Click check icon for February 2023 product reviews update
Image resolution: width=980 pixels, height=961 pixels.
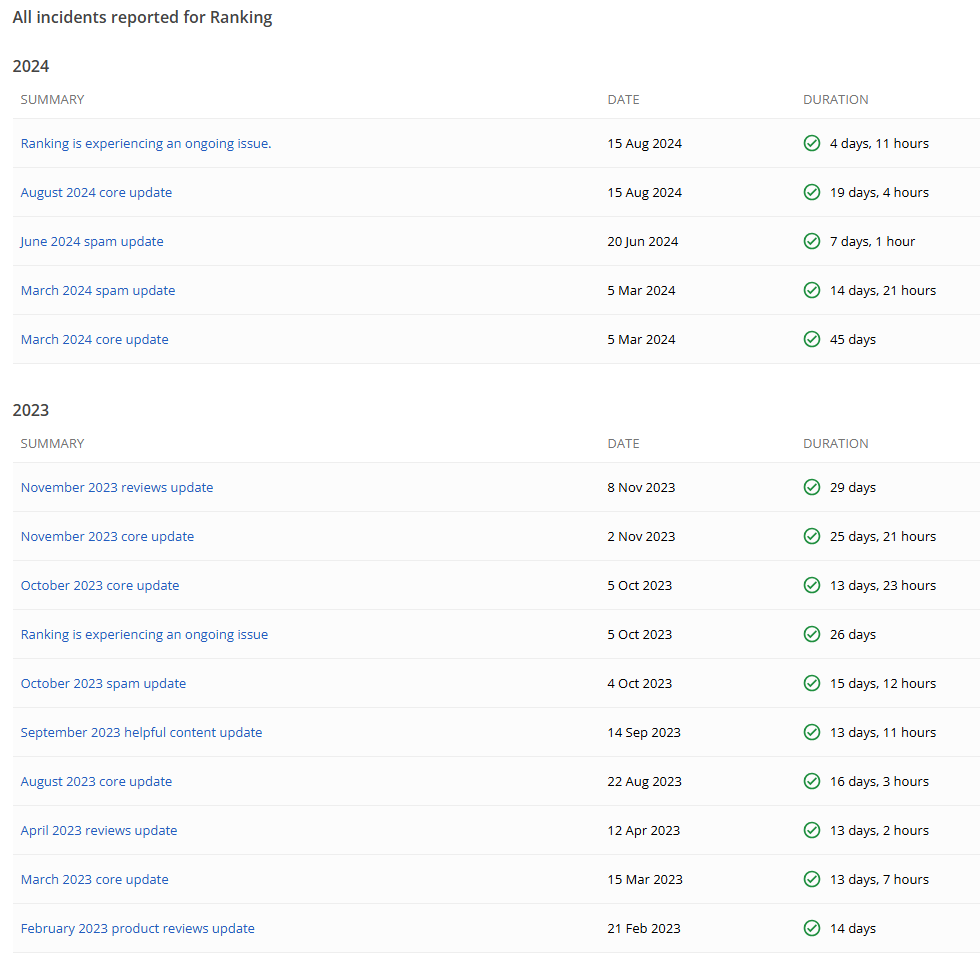click(x=812, y=929)
